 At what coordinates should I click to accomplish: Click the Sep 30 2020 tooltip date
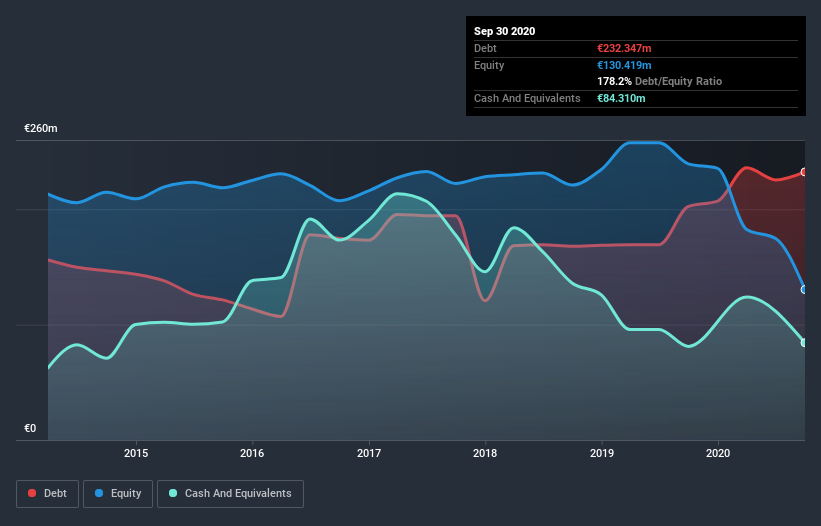coord(505,31)
